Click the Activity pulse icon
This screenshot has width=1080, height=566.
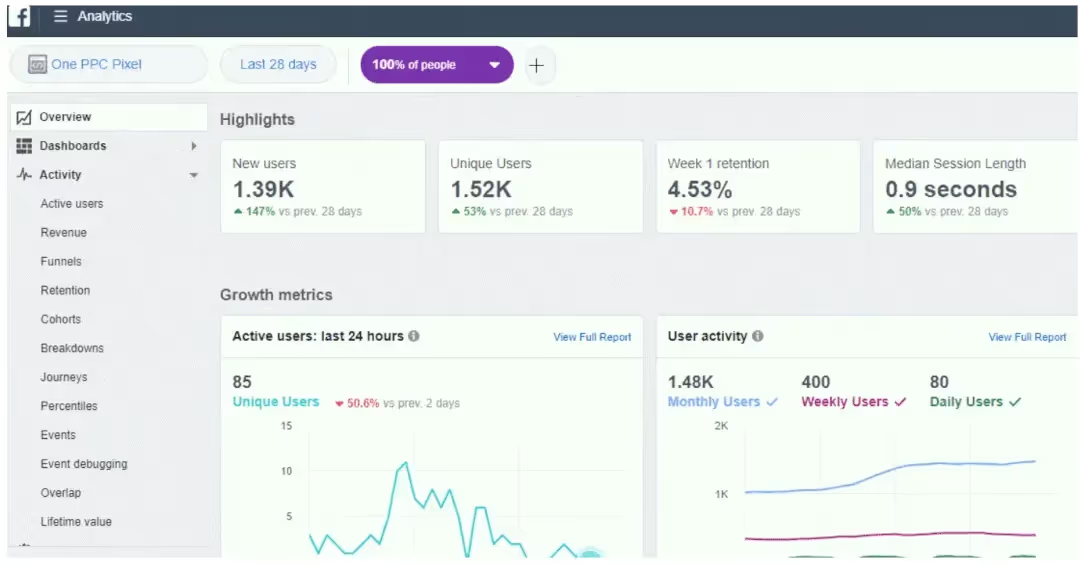click(x=25, y=175)
